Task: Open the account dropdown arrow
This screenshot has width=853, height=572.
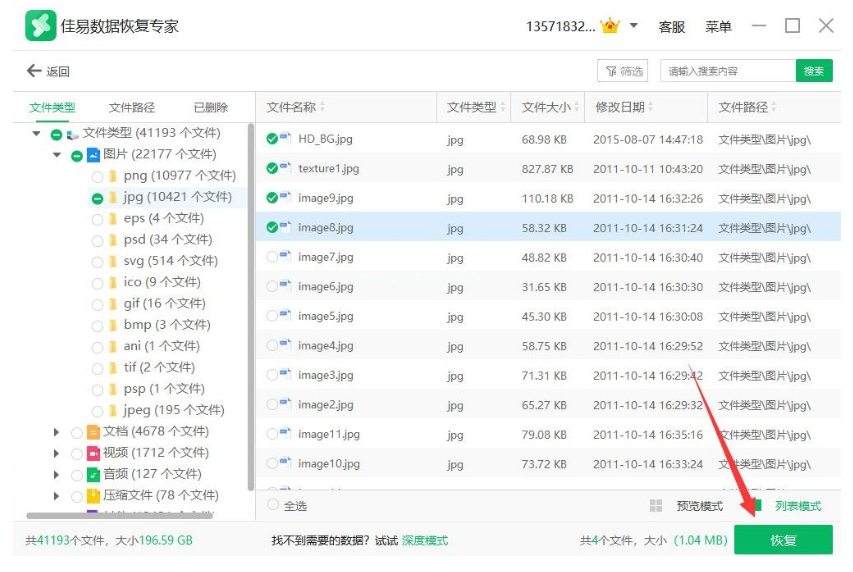Action: [634, 26]
